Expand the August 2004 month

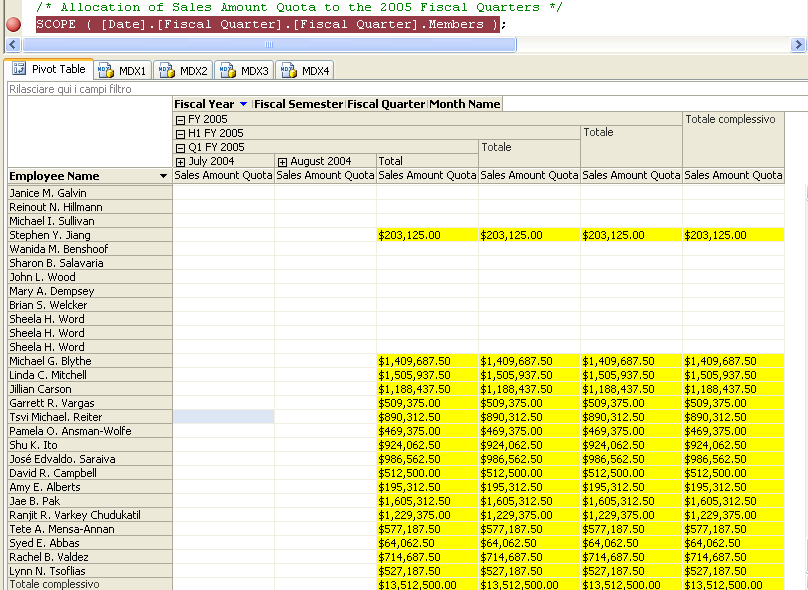282,161
